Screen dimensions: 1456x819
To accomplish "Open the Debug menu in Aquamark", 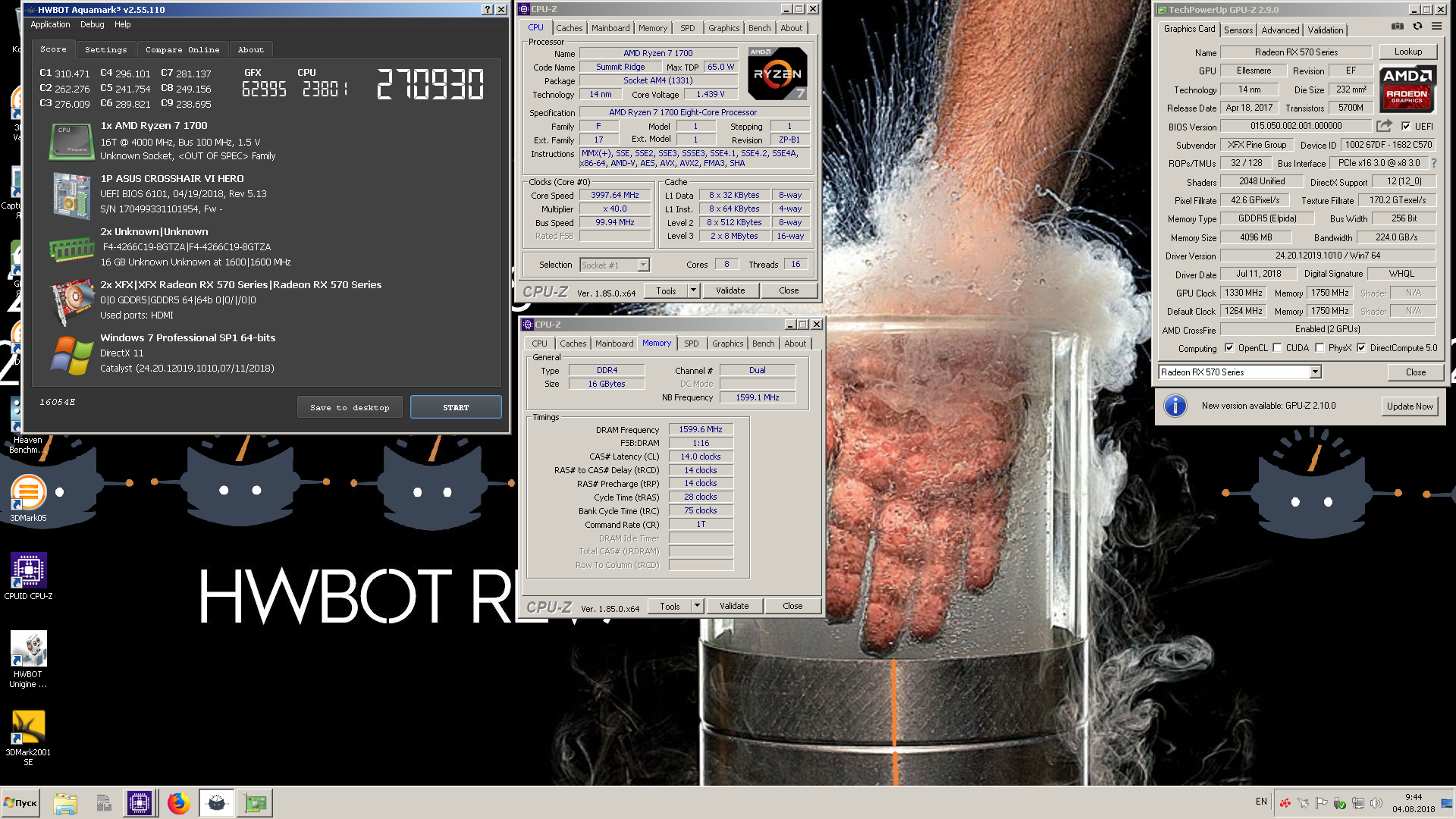I will click(x=93, y=24).
